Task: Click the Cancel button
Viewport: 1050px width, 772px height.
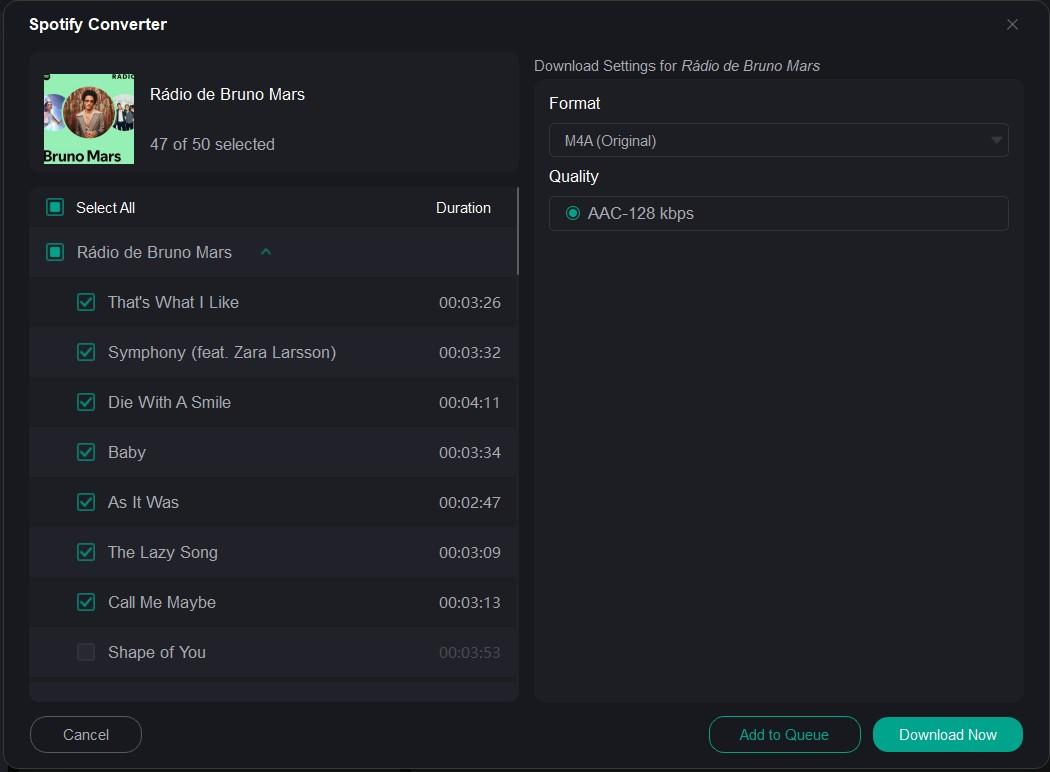Action: tap(86, 735)
